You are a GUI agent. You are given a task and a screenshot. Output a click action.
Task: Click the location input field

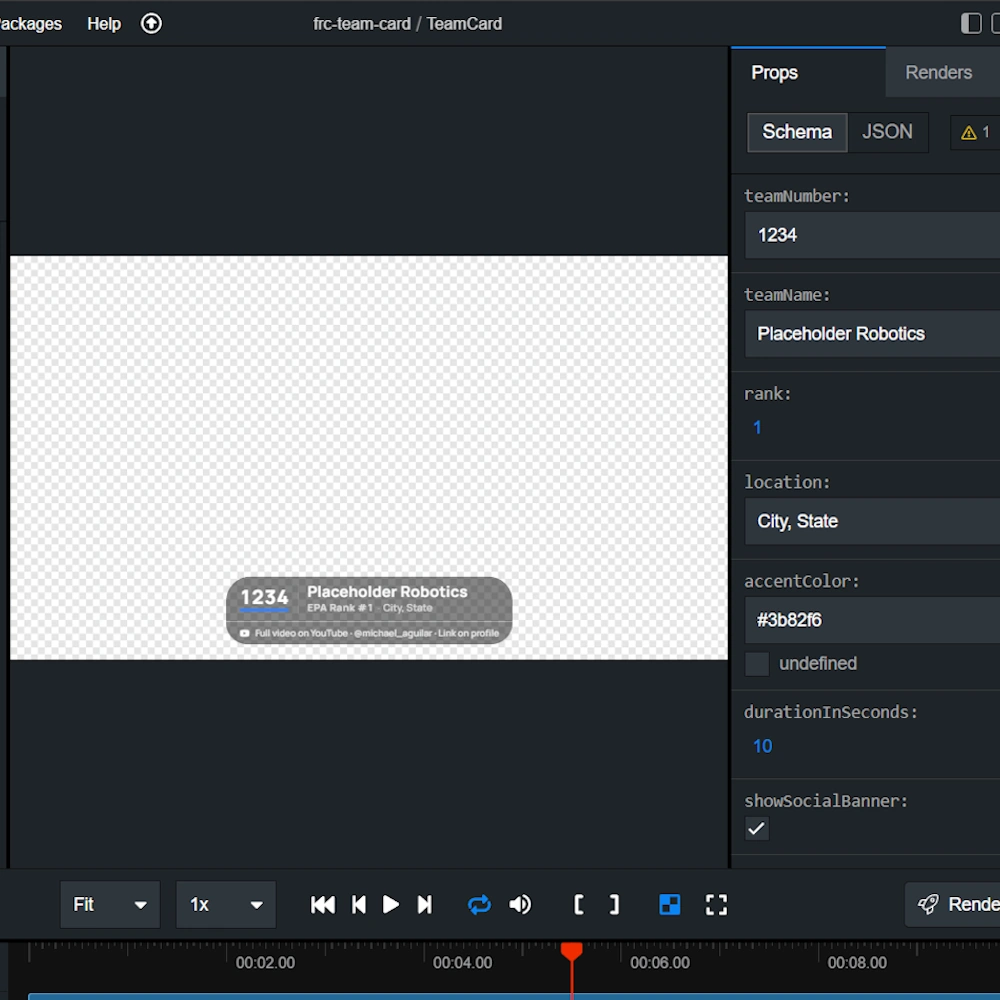[872, 521]
